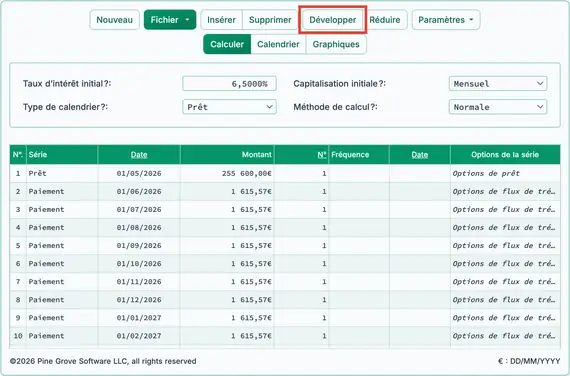The image size is (570, 376).
Task: Edit the Taux d'intérêt initial field
Action: point(229,84)
